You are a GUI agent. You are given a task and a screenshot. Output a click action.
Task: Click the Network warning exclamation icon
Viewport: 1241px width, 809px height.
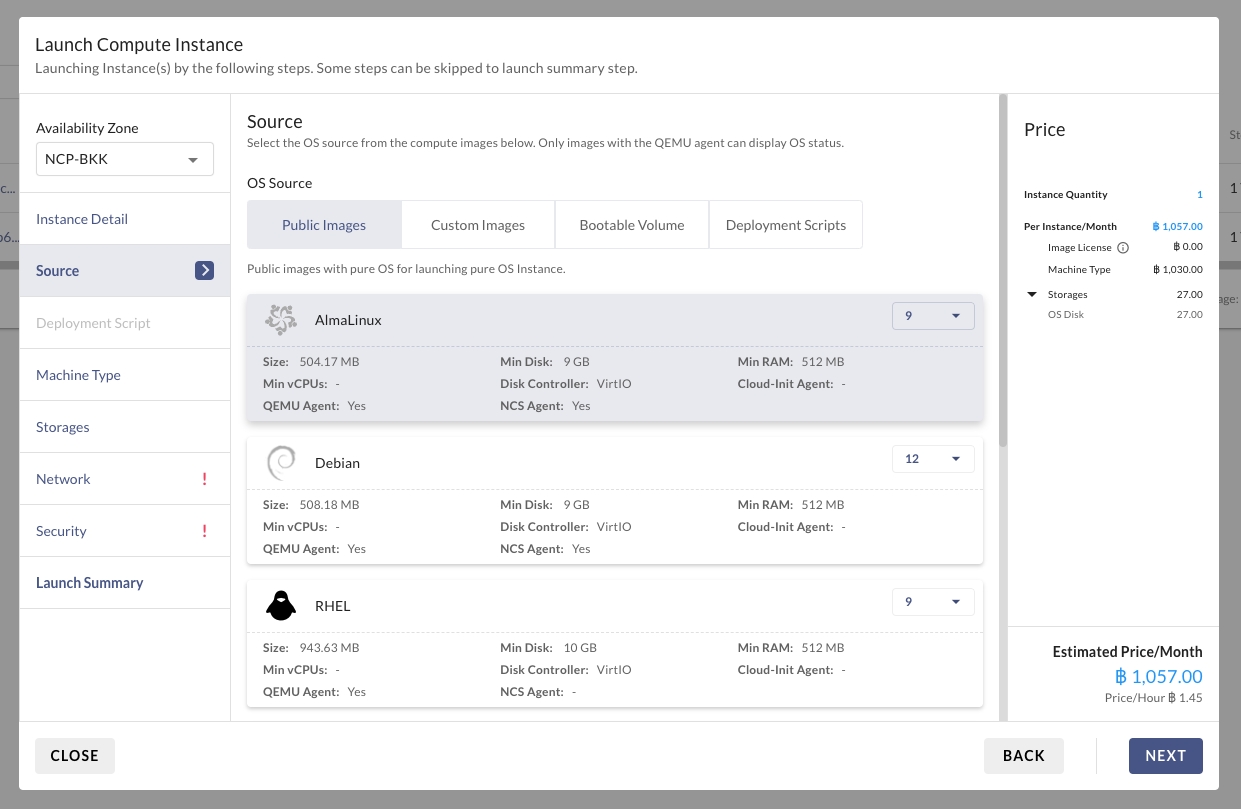click(x=204, y=479)
